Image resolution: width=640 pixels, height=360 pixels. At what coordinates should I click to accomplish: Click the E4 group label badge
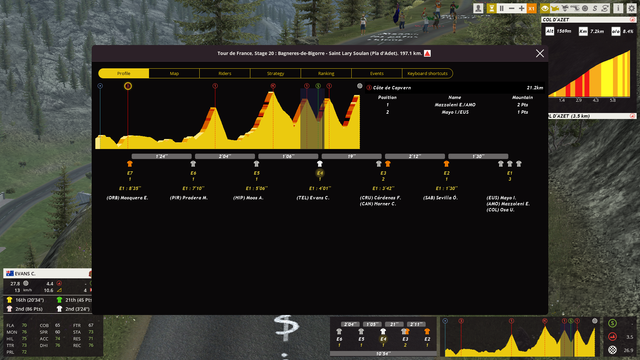[320, 173]
